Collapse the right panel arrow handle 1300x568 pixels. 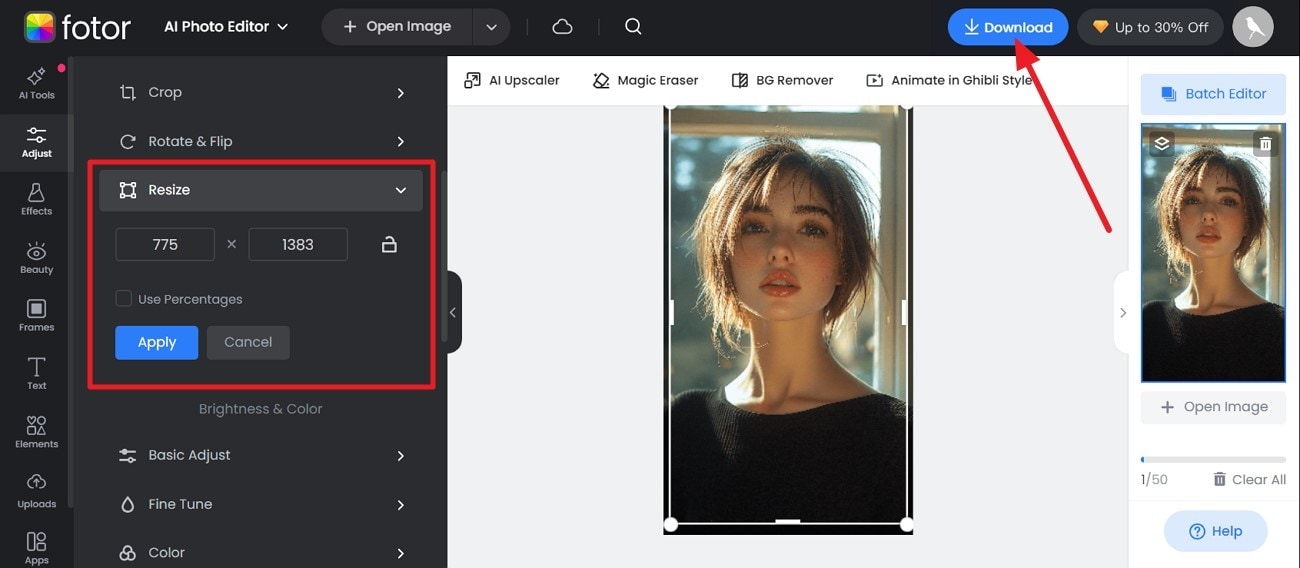tap(1122, 313)
